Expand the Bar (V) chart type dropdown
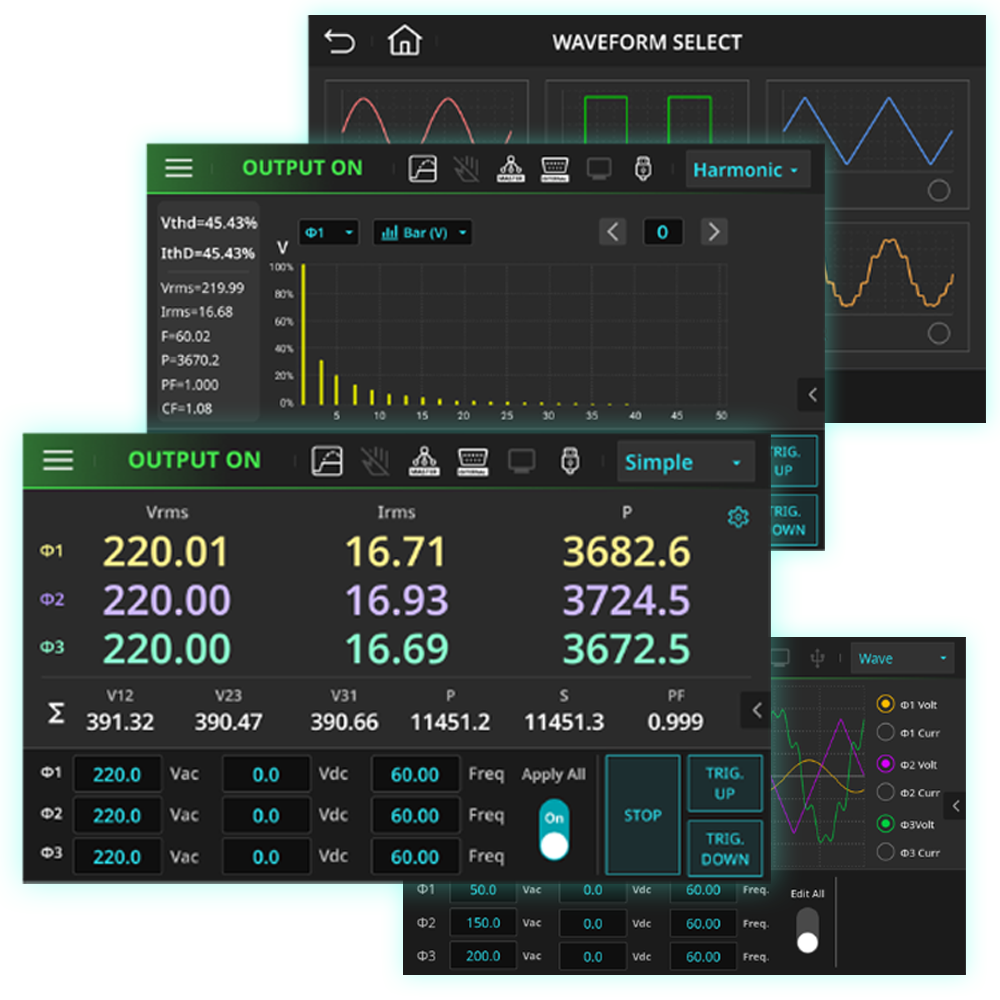Image resolution: width=1000 pixels, height=1000 pixels. click(421, 233)
